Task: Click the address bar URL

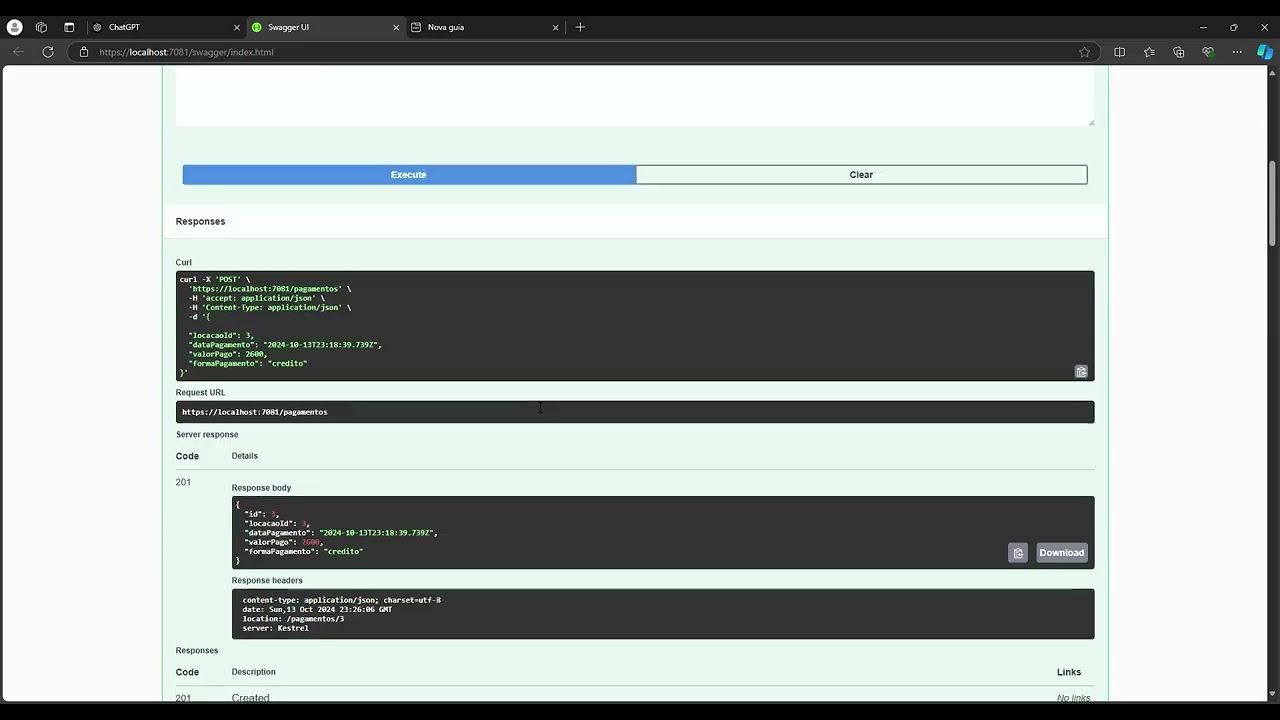Action: [186, 52]
